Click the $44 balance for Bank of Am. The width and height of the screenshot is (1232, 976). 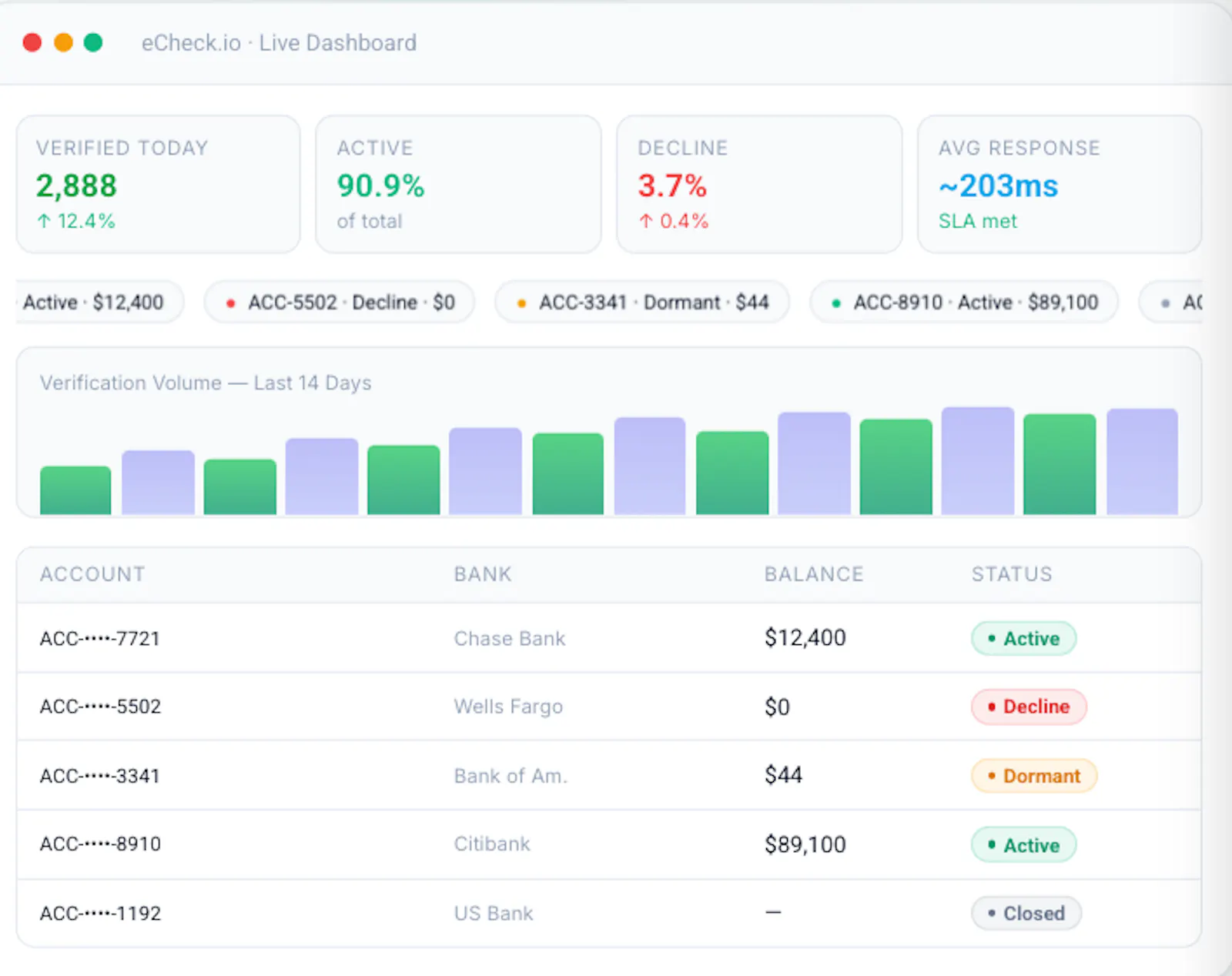783,775
